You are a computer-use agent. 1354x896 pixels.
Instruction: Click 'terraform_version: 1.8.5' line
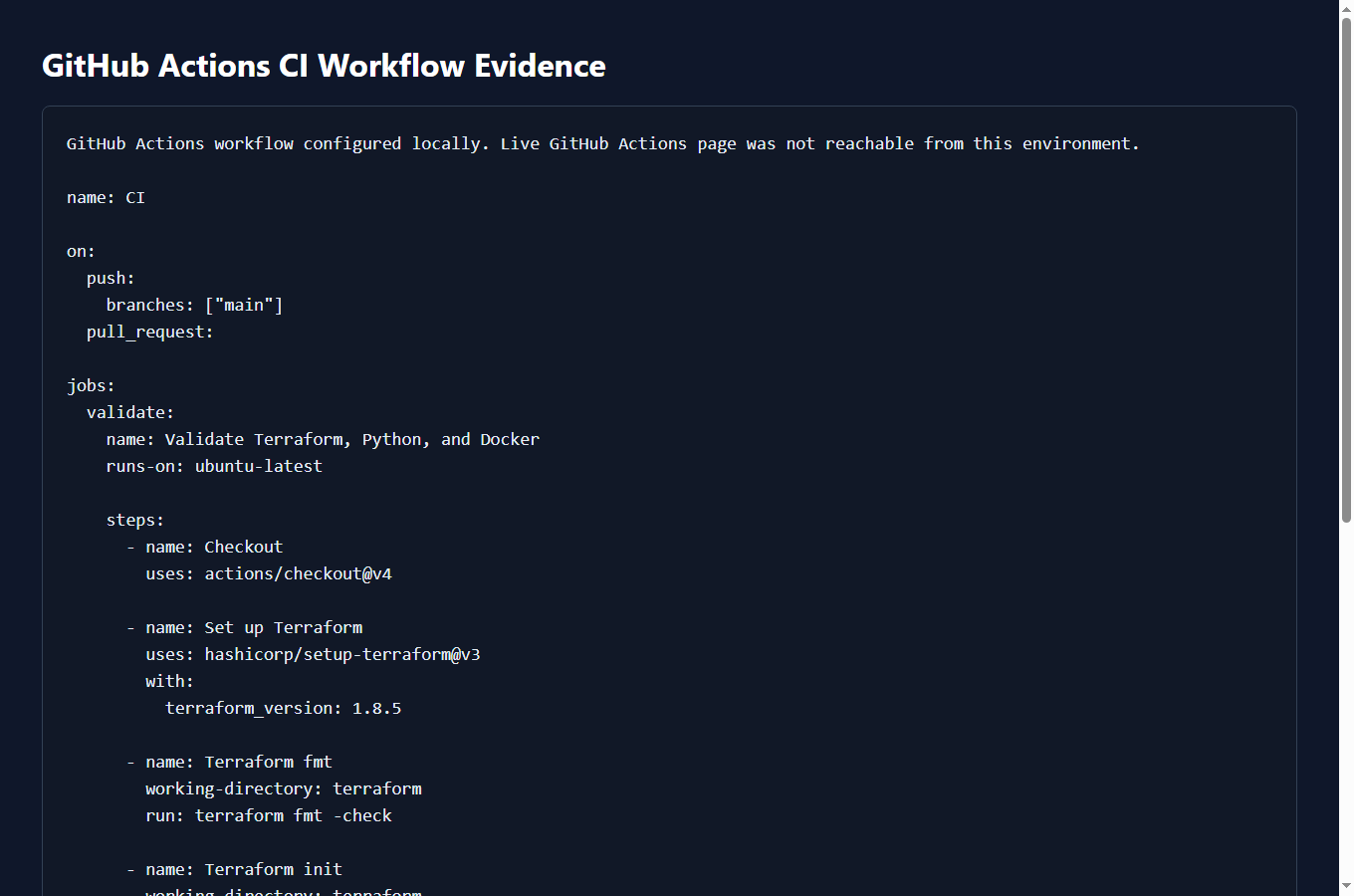[x=283, y=709]
